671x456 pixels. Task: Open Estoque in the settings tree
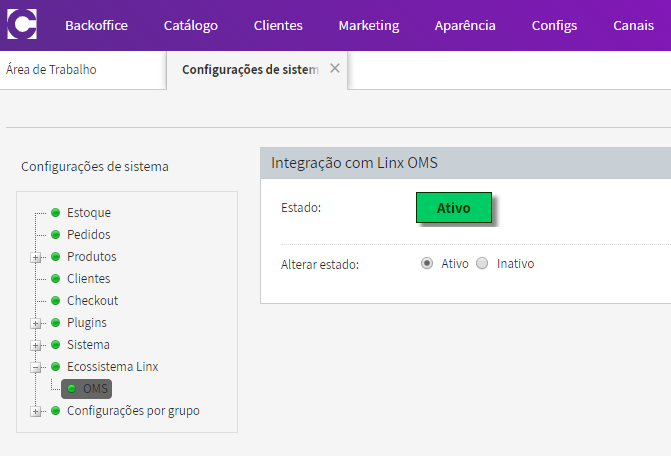tap(89, 213)
